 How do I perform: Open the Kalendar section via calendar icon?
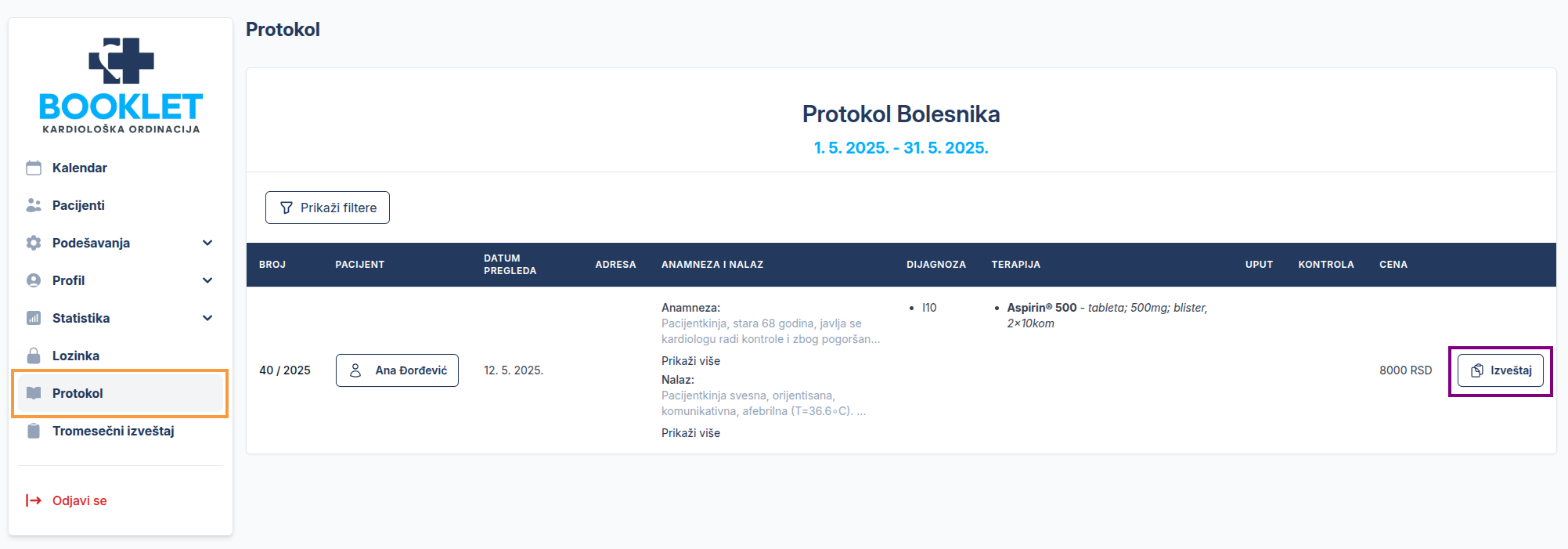(32, 167)
